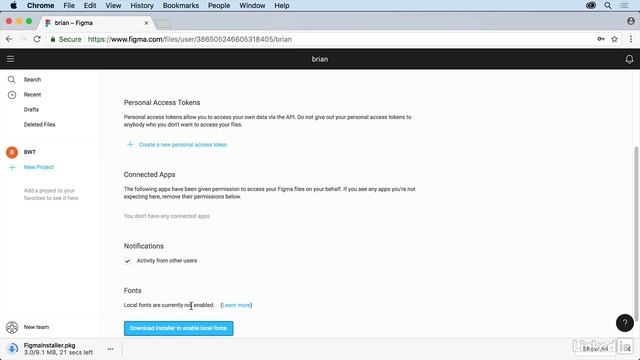Reload the page

pyautogui.click(x=37, y=39)
